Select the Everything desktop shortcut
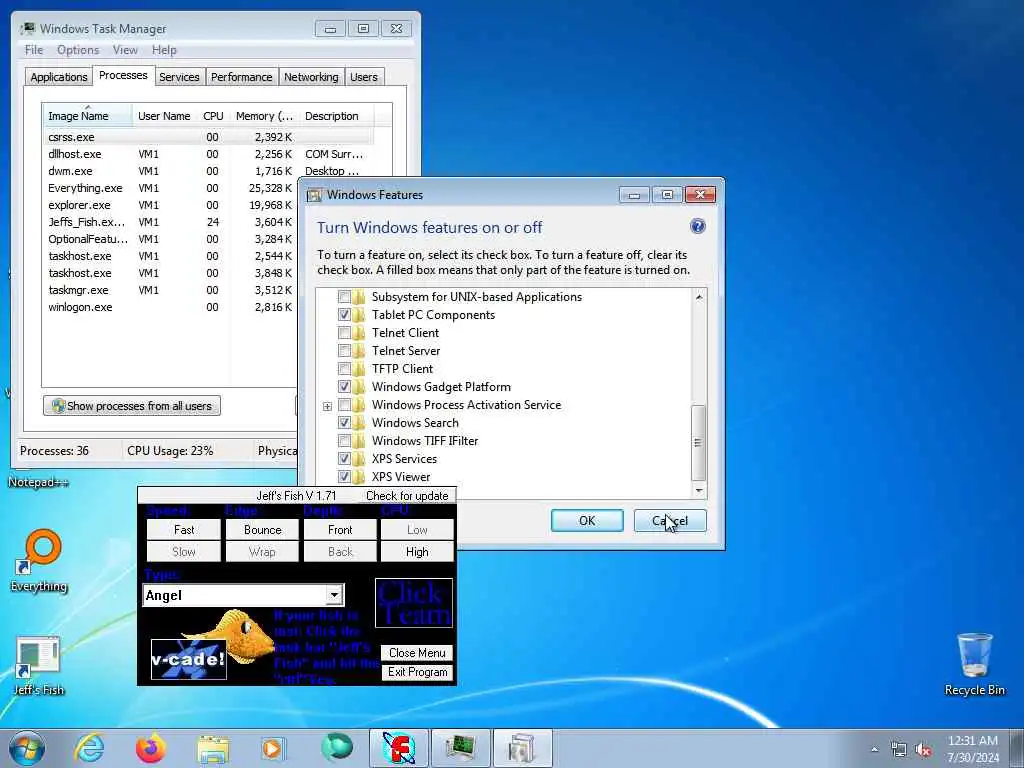The height and width of the screenshot is (768, 1024). point(39,560)
